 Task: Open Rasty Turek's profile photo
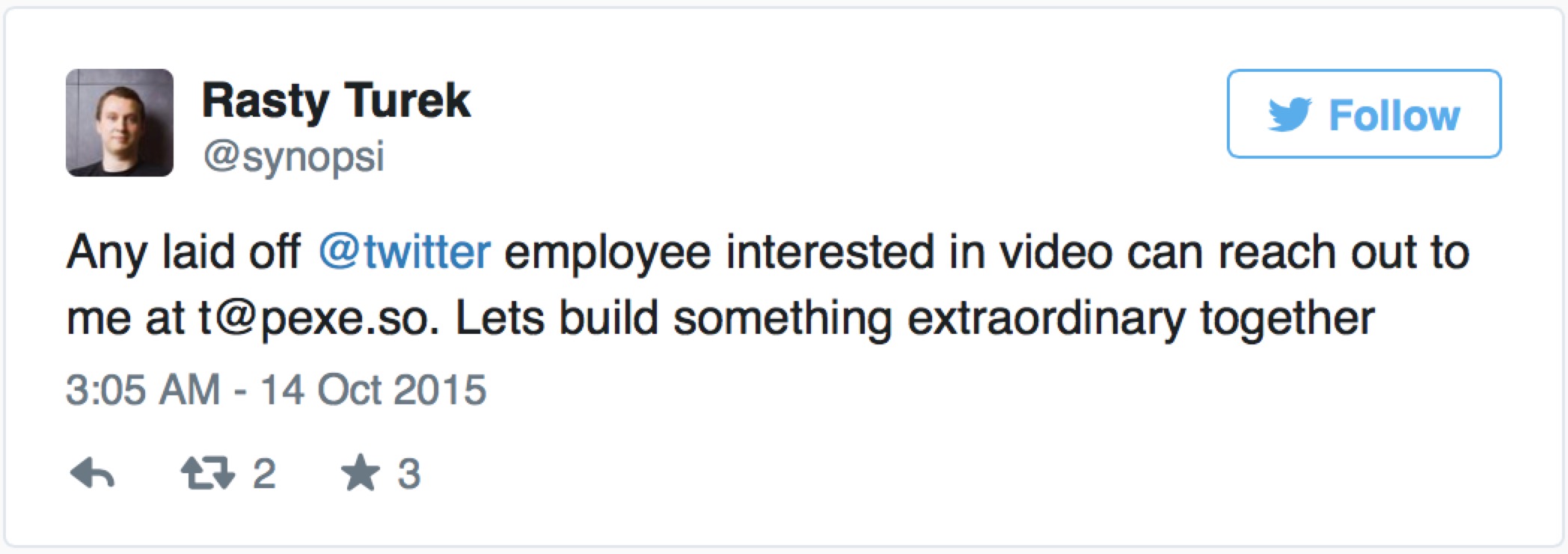point(120,123)
